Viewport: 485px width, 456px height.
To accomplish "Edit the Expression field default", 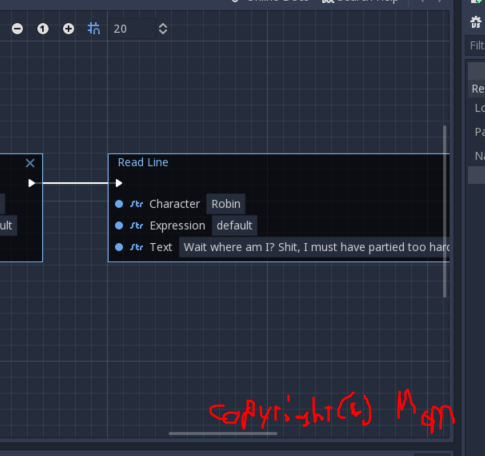I will pos(234,226).
